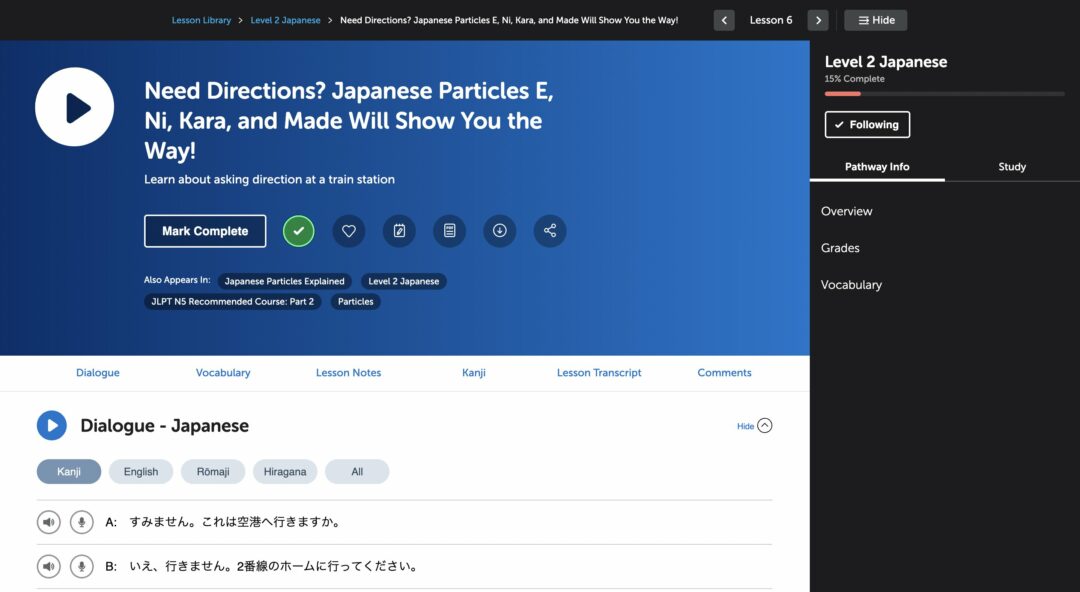This screenshot has height=592, width=1080.
Task: Play line A audio with the speaker icon
Action: (48, 521)
